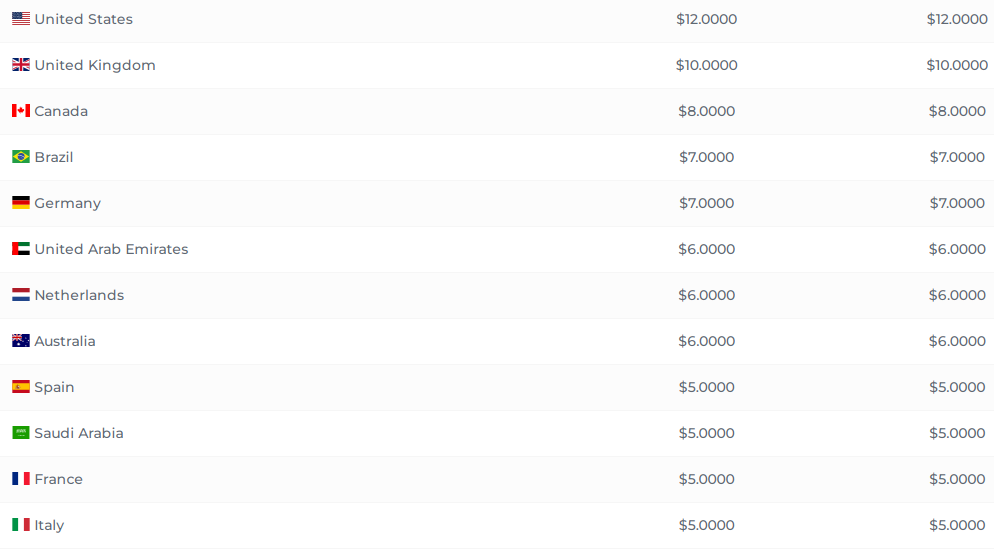Click the France flag icon
Screen dimensions: 994x549
[21, 479]
